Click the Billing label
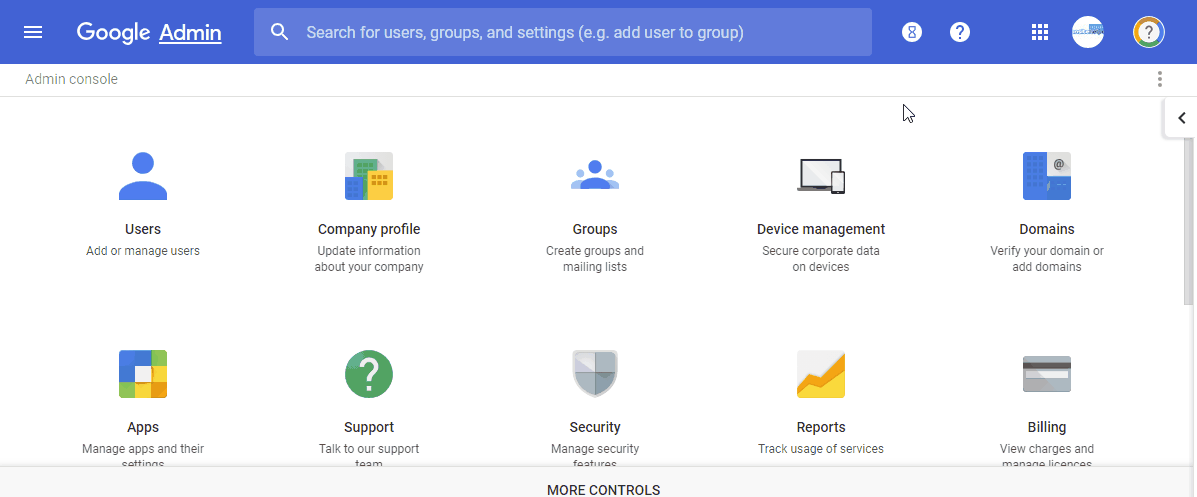1197x497 pixels. coord(1047,428)
